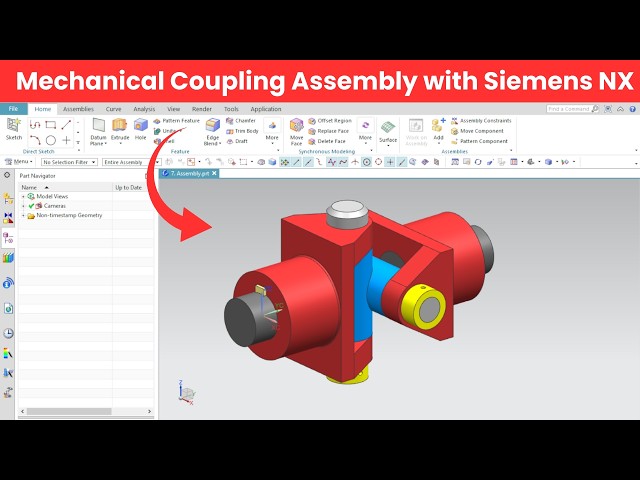The image size is (640, 480).
Task: Open the Reuse Library sidebar tab
Action: [8, 257]
